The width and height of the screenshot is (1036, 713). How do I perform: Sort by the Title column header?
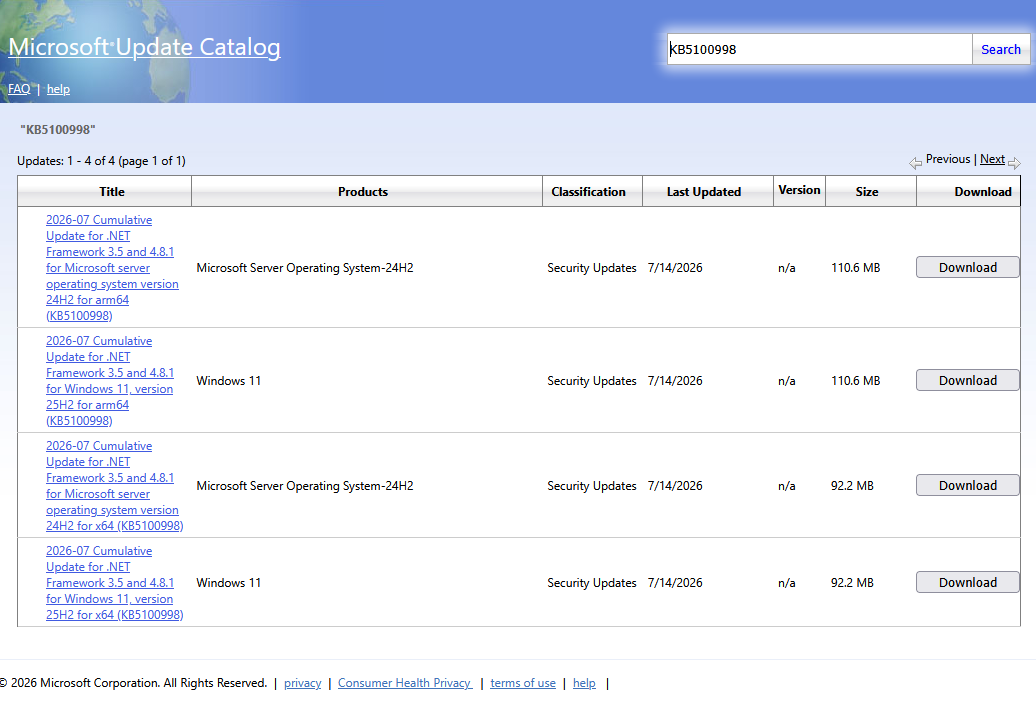pos(112,192)
